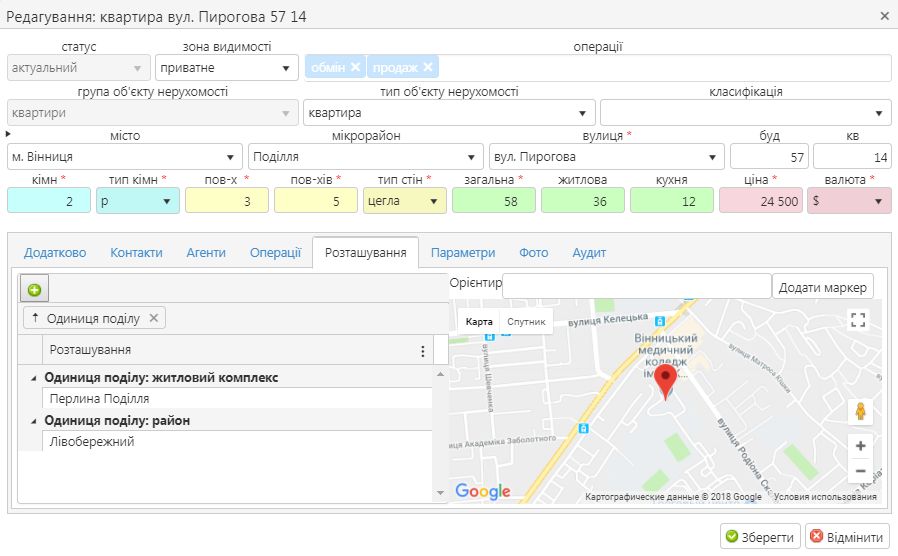898x556 pixels.
Task: Click the 'буд' building number field
Action: pyautogui.click(x=769, y=156)
